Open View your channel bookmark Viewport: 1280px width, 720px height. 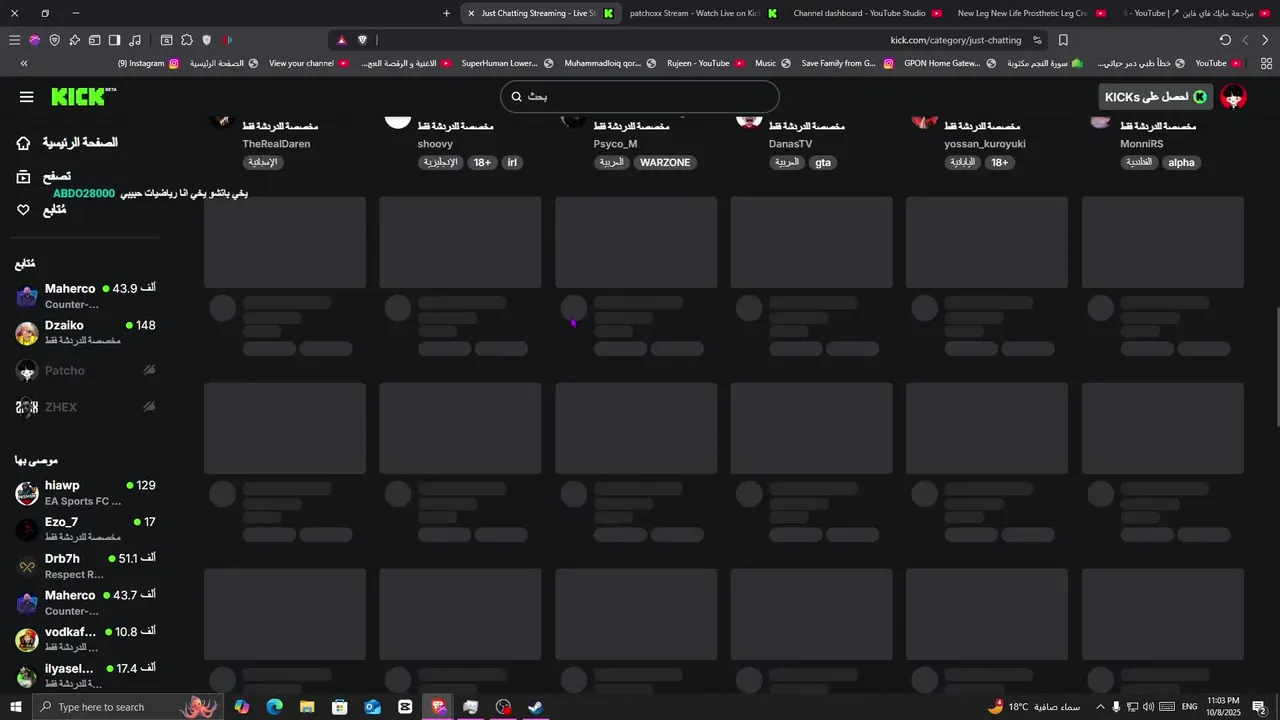tap(308, 63)
